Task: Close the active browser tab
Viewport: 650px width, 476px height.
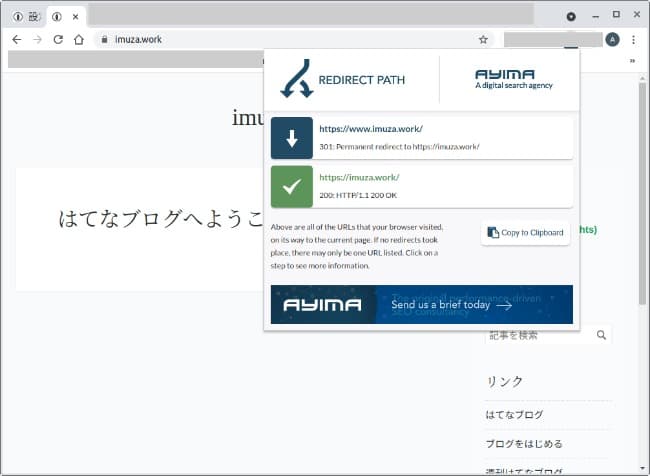Action: (x=75, y=17)
